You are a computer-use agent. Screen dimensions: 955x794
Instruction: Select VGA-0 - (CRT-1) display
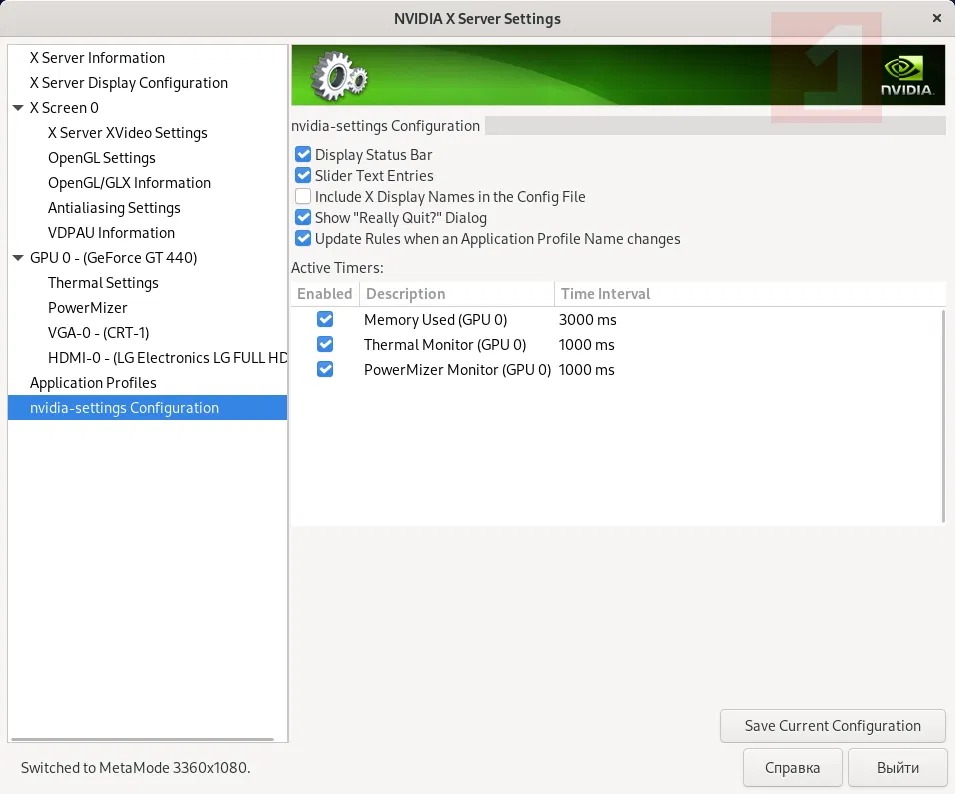[99, 332]
